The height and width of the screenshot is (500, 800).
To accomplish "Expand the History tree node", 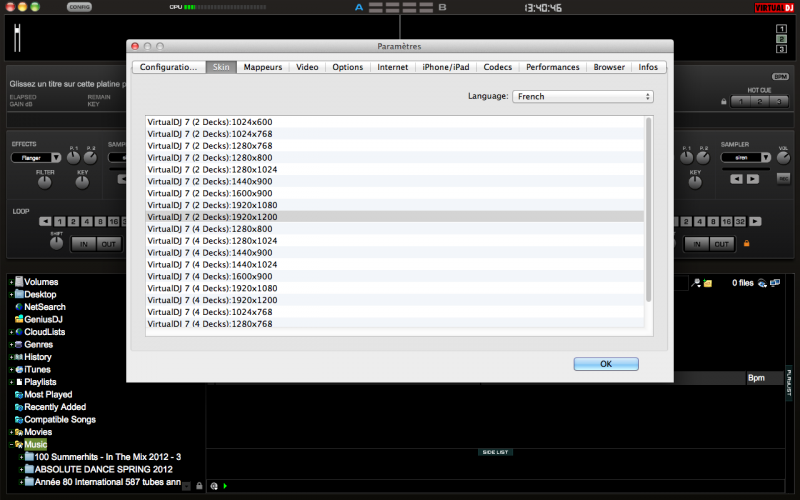I will [11, 357].
